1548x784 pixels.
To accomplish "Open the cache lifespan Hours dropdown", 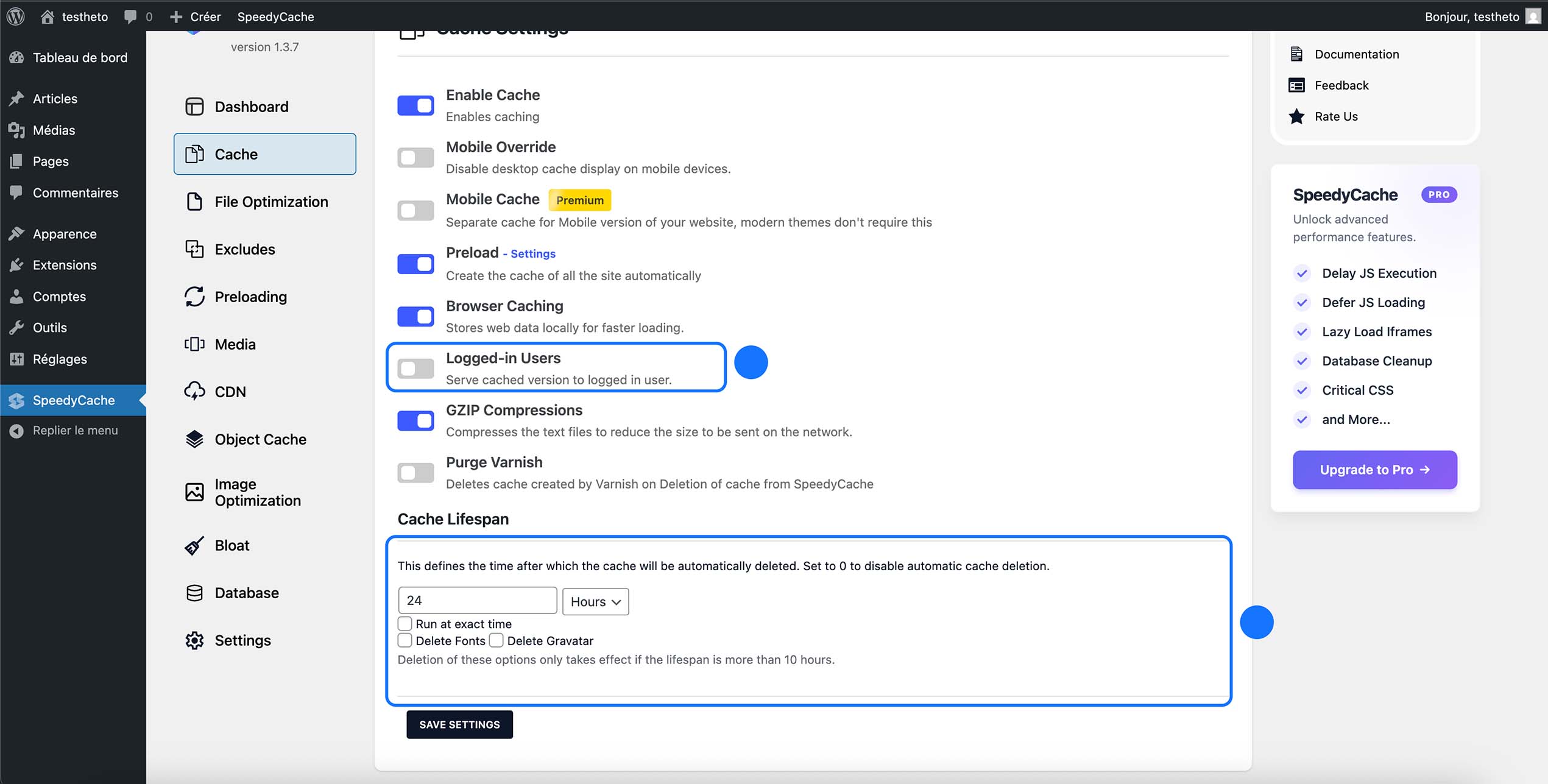I will (595, 601).
